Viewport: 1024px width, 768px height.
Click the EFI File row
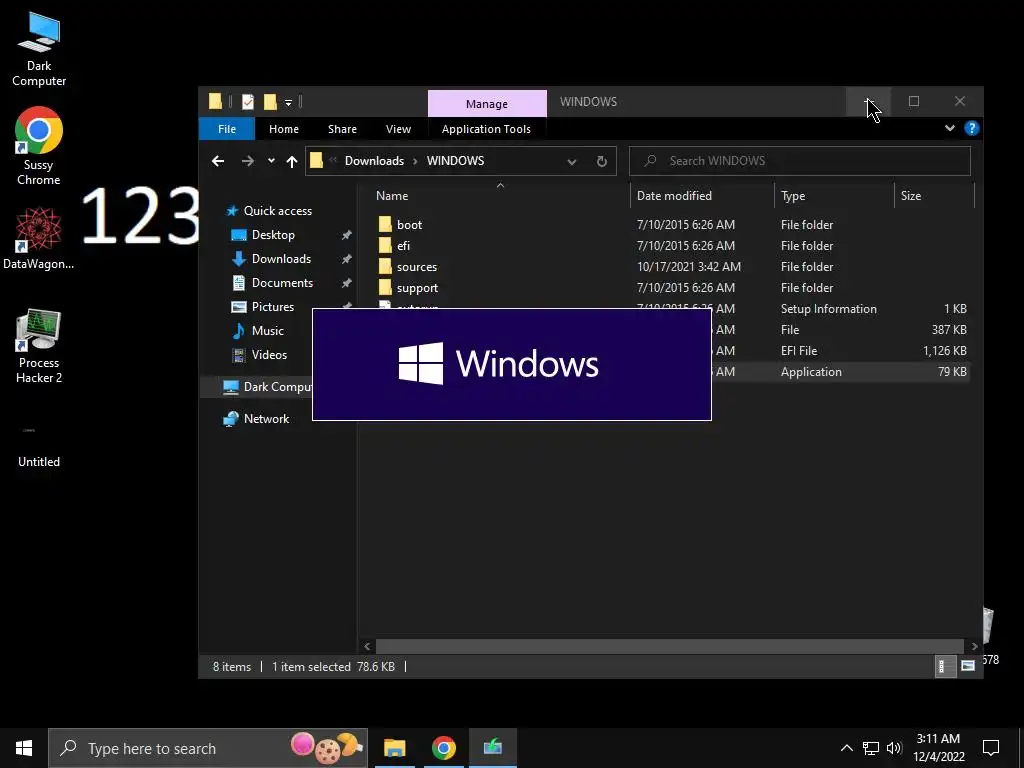coord(840,351)
